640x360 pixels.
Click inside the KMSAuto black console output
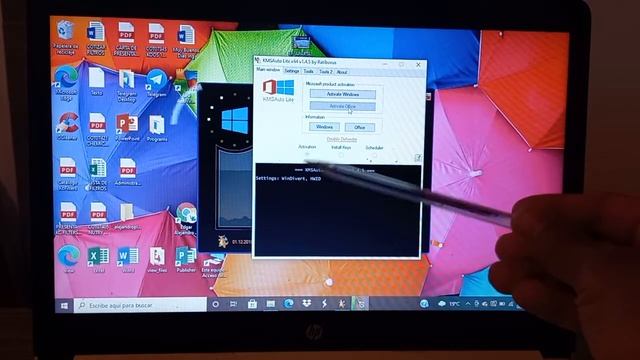coord(338,210)
